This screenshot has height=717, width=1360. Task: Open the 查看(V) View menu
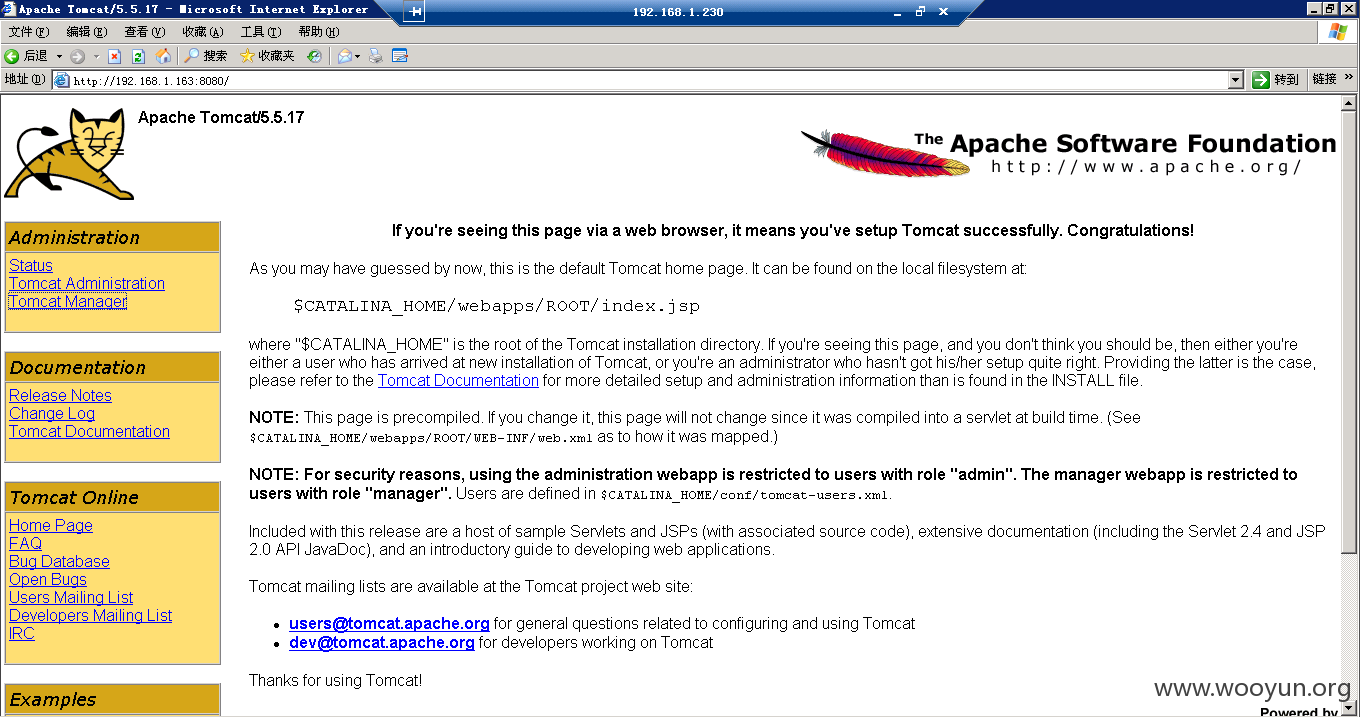click(x=144, y=32)
